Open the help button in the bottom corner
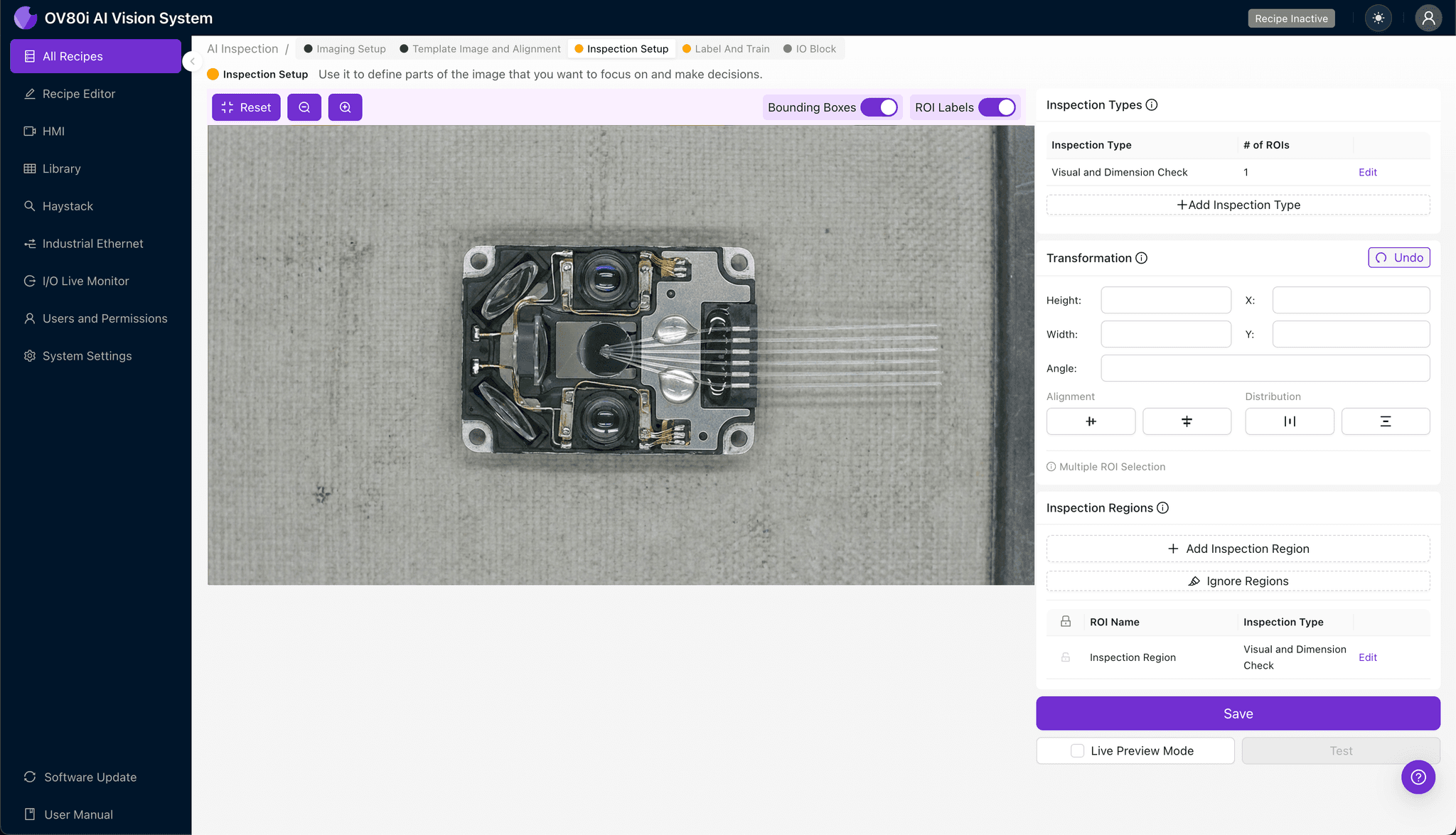The height and width of the screenshot is (835, 1456). coord(1418,777)
